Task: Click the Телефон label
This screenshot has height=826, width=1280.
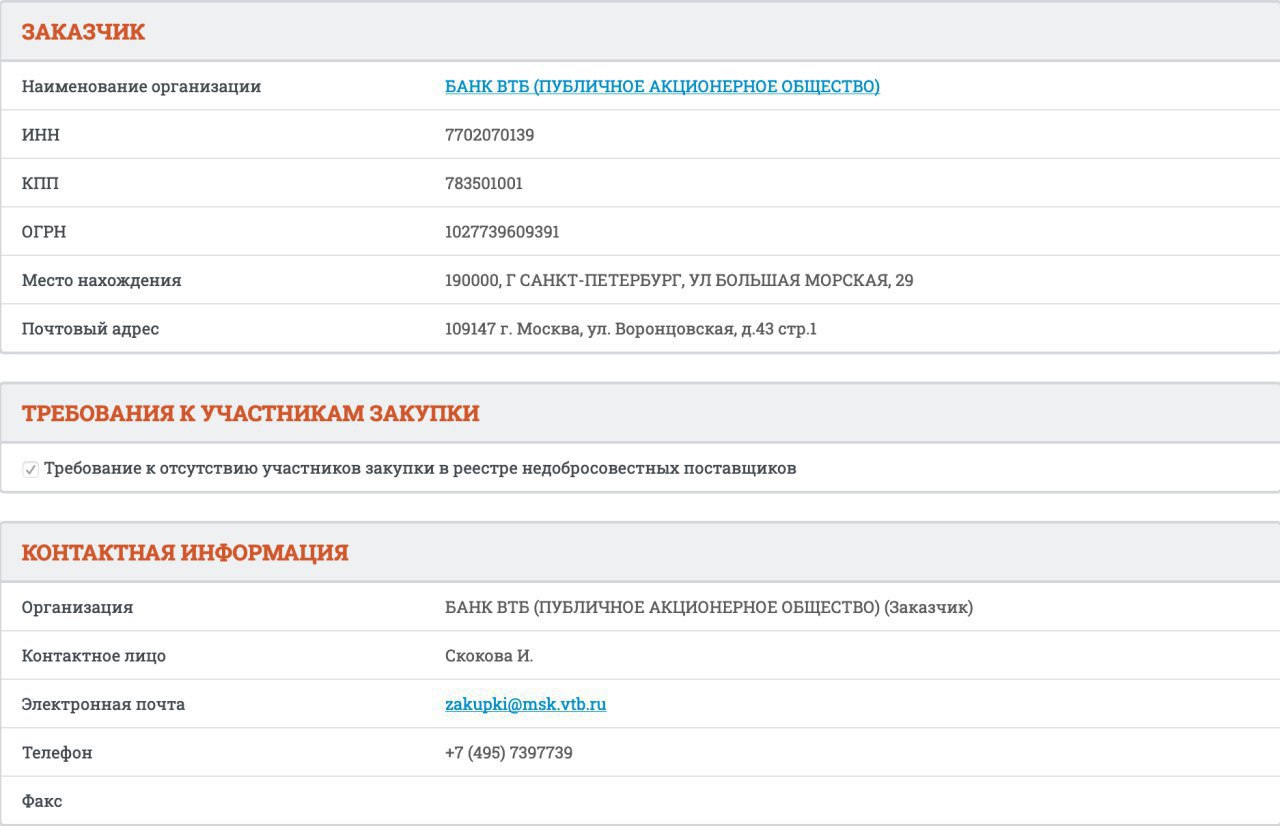Action: [57, 753]
